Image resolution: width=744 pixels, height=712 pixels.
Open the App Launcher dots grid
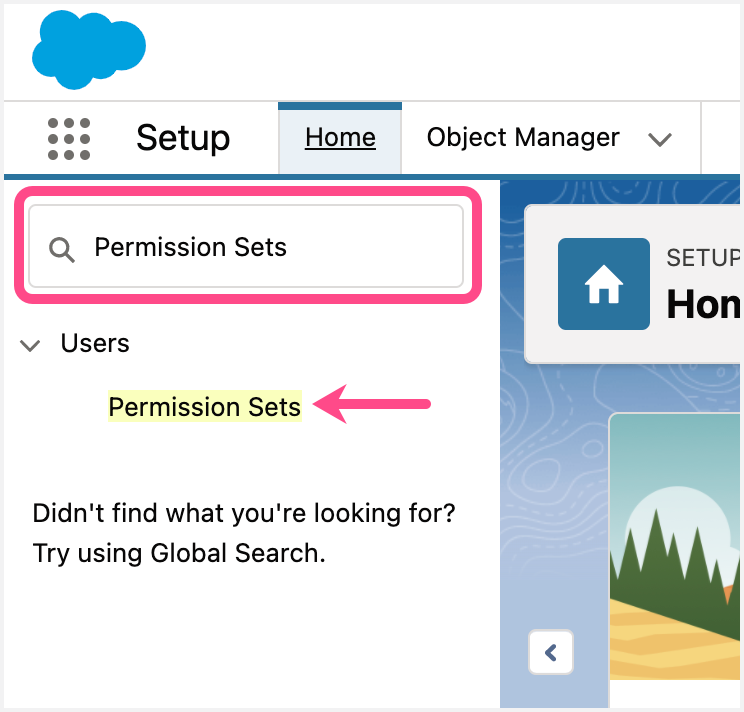[69, 138]
